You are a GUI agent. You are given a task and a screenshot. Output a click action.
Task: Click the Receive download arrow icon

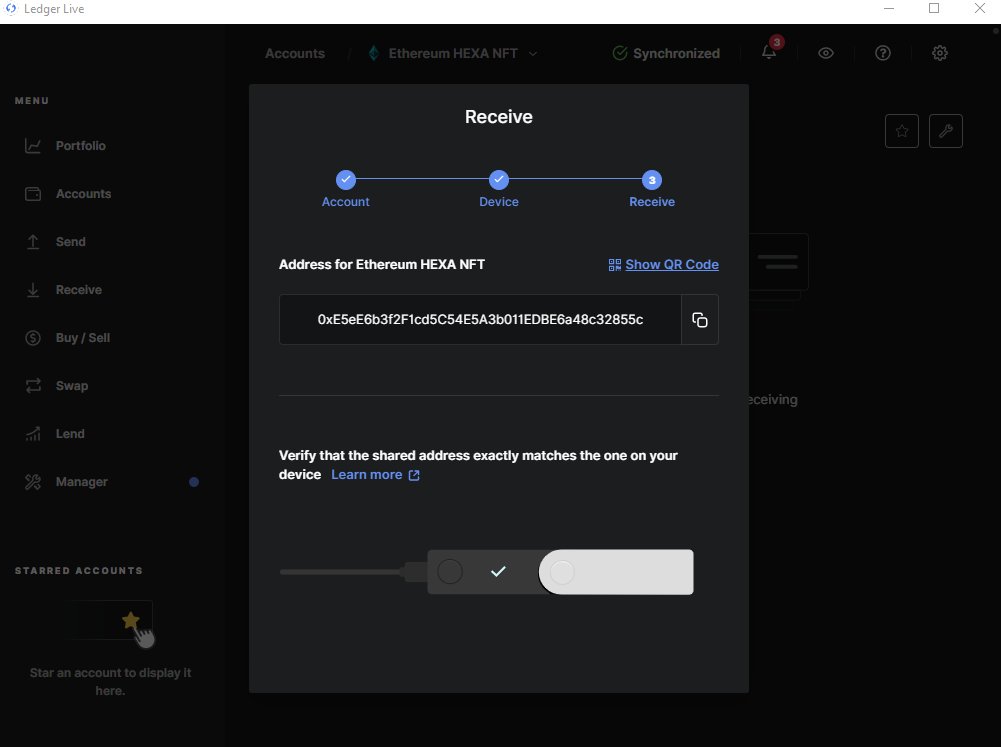click(33, 289)
